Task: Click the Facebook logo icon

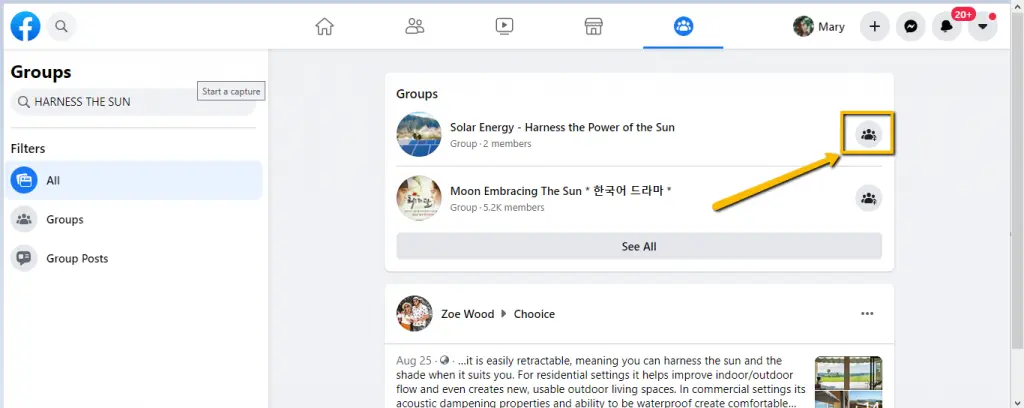Action: [x=25, y=26]
